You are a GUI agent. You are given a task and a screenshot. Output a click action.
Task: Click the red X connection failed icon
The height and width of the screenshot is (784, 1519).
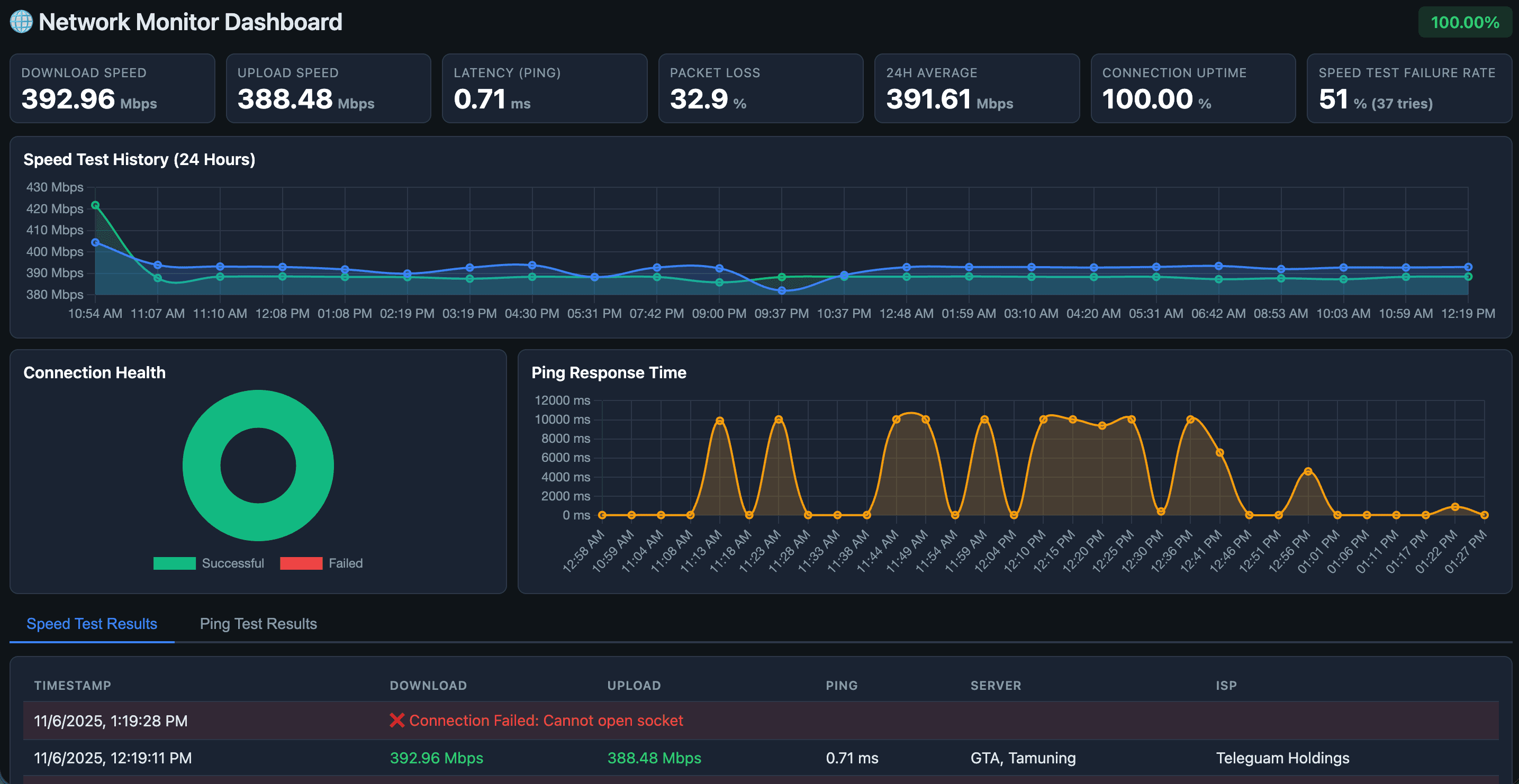tap(396, 721)
